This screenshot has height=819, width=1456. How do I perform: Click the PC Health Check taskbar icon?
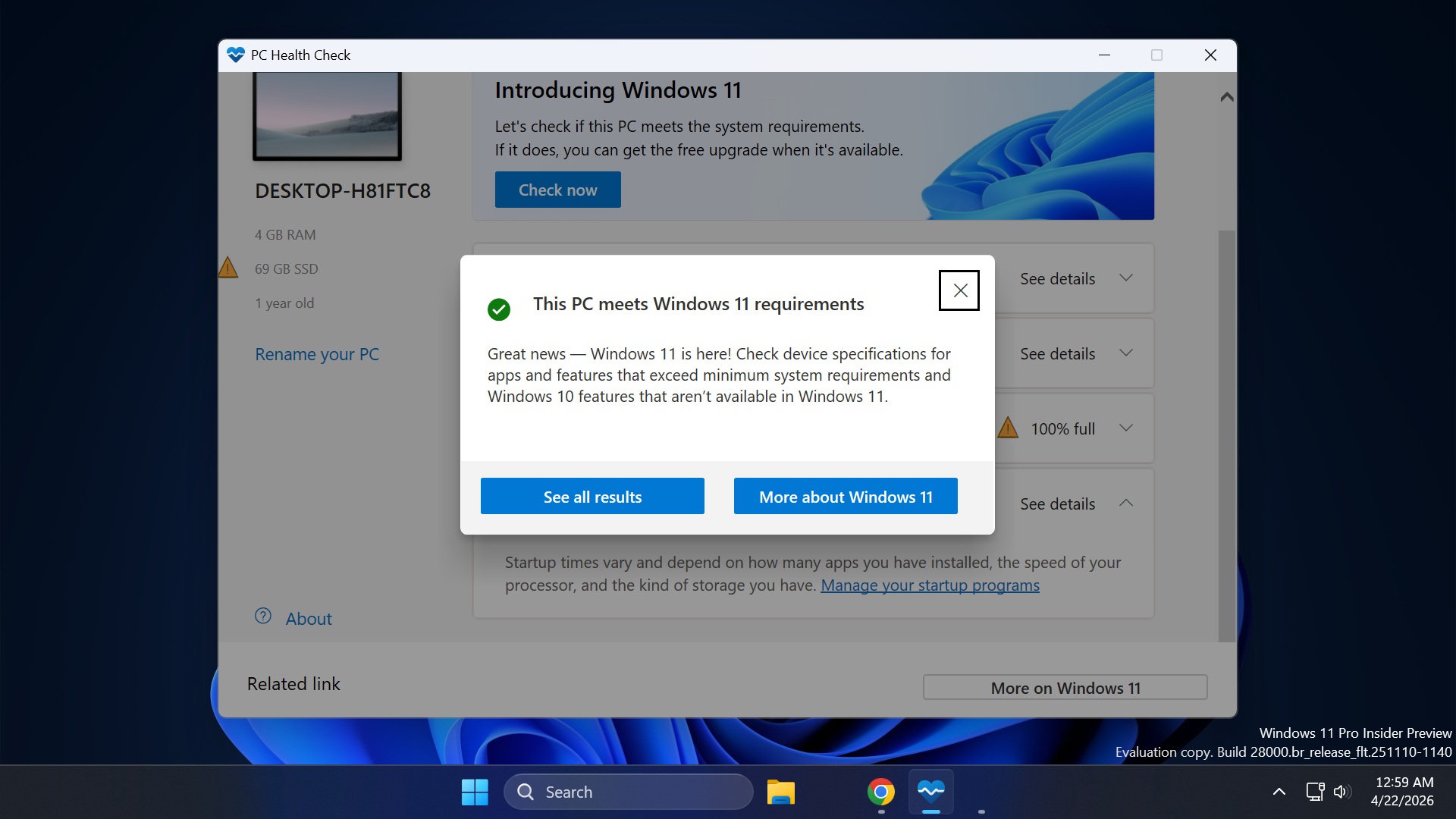931,791
